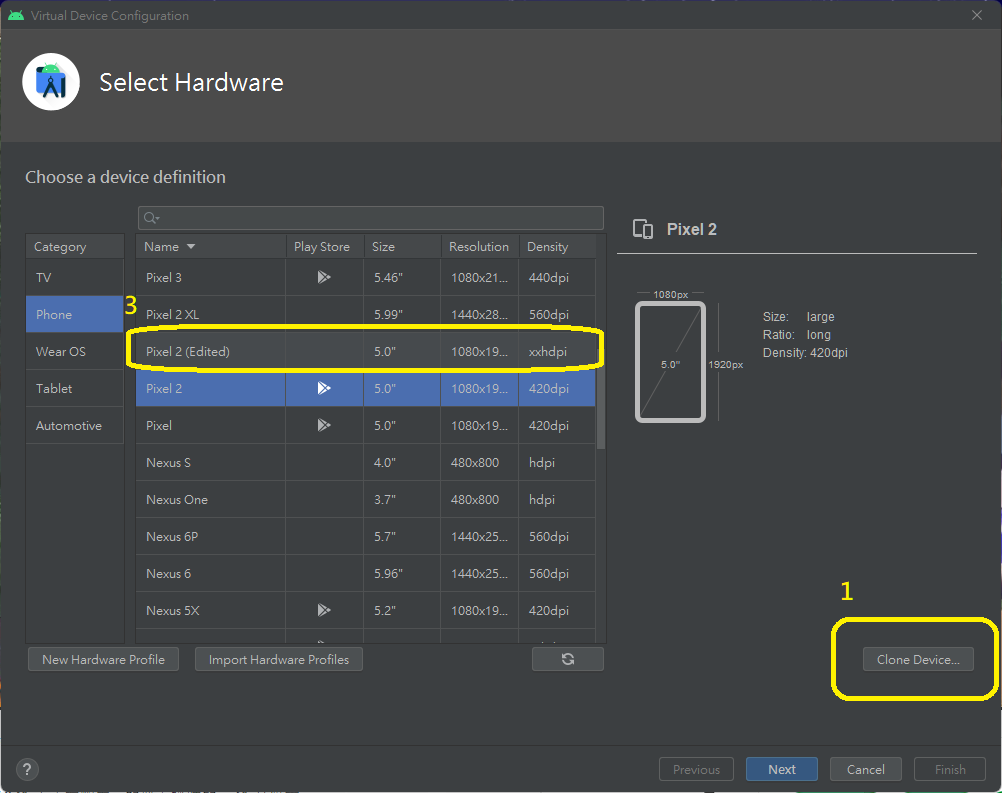
Task: Click the 3.7" size cell
Action: point(402,500)
